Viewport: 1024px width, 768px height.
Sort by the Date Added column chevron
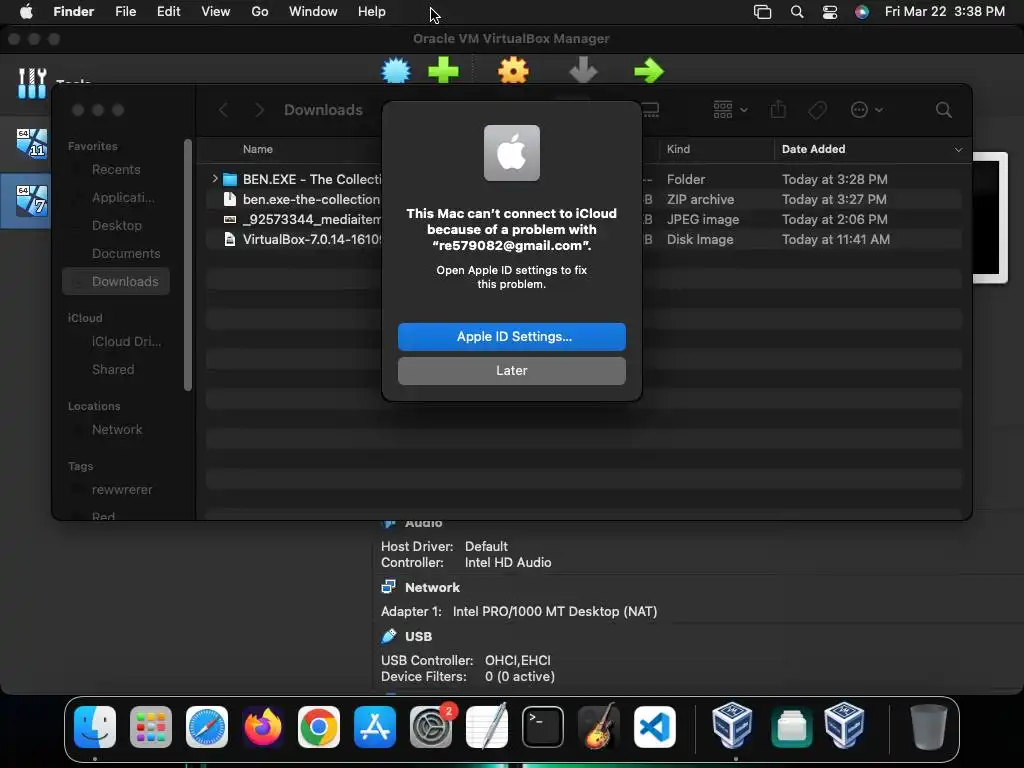(x=958, y=150)
